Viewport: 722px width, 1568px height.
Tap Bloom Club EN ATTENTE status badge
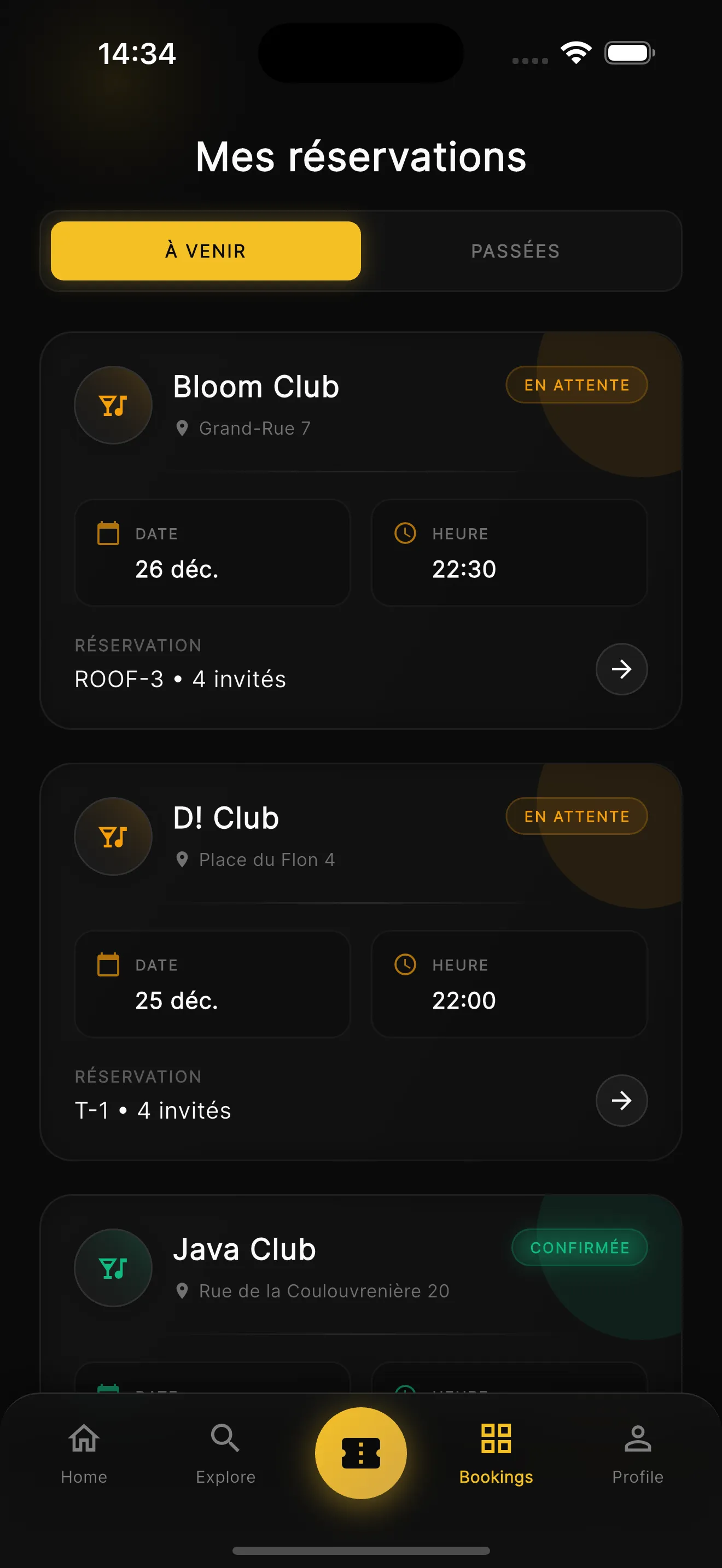point(577,385)
